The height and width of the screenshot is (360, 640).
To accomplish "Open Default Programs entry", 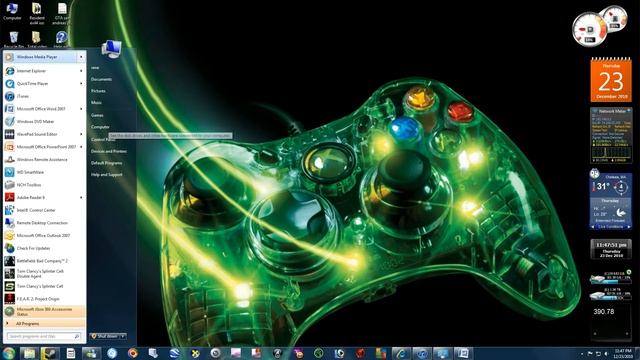I will (107, 163).
